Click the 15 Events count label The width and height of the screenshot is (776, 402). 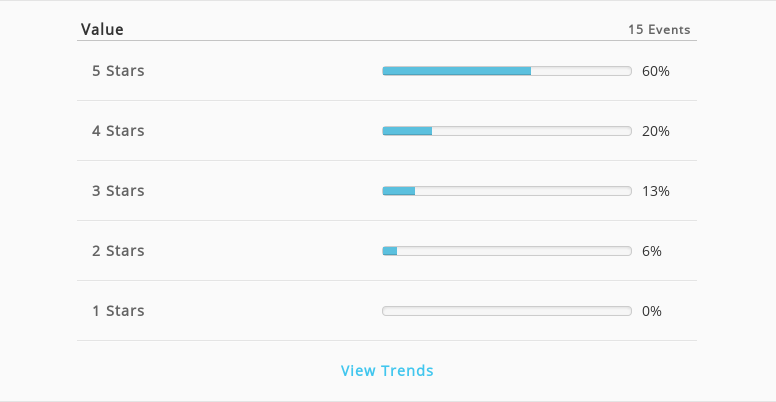pos(659,30)
